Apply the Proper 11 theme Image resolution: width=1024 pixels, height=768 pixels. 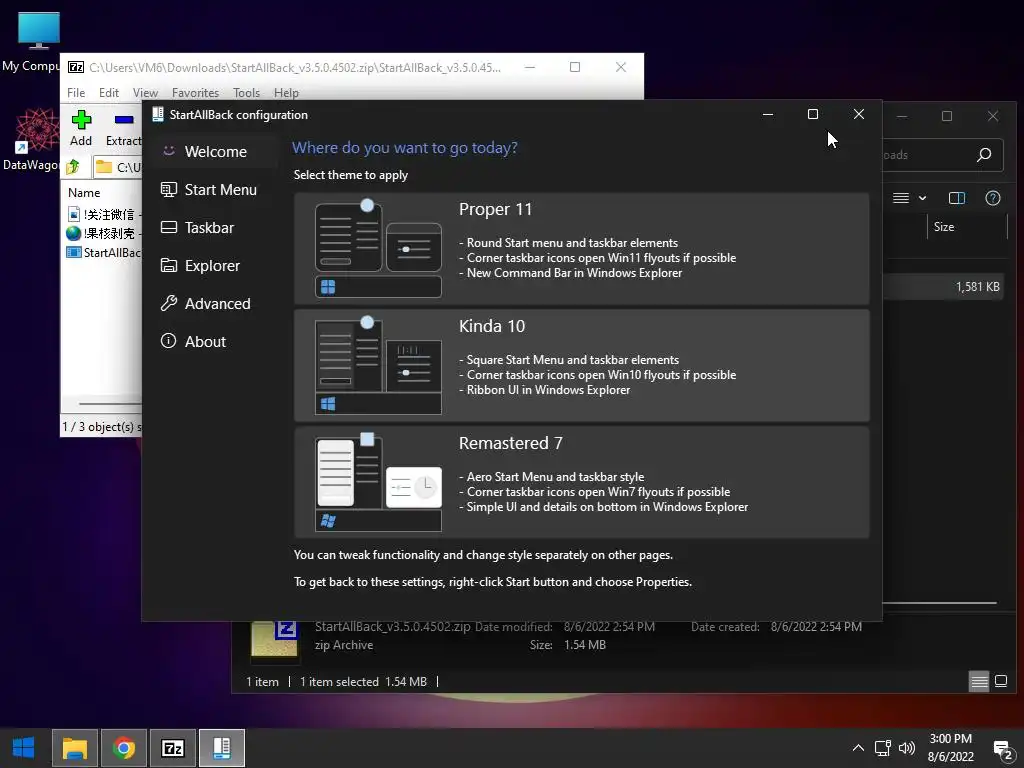click(581, 249)
